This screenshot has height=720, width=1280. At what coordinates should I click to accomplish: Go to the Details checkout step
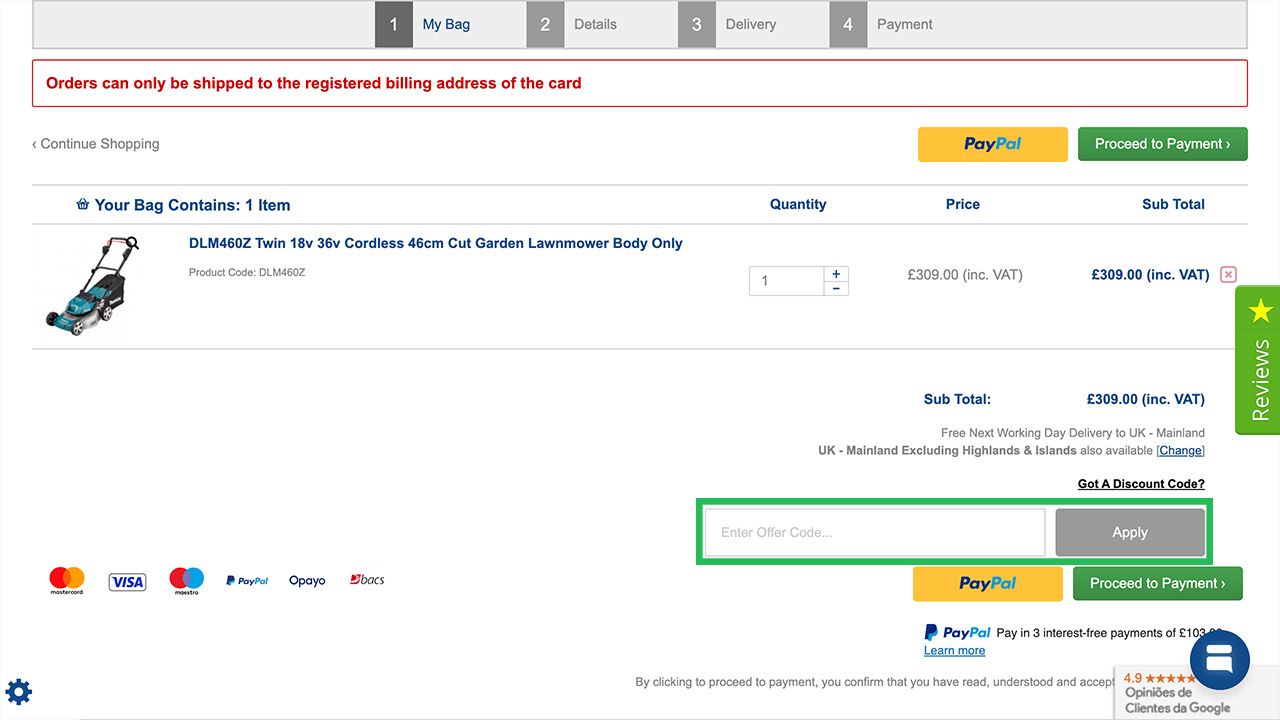pyautogui.click(x=594, y=24)
